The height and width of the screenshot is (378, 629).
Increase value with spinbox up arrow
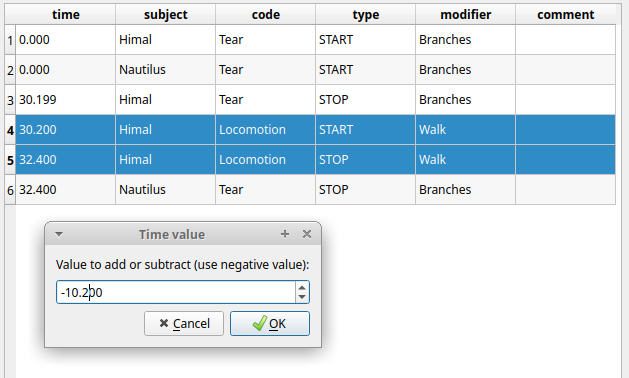(302, 287)
